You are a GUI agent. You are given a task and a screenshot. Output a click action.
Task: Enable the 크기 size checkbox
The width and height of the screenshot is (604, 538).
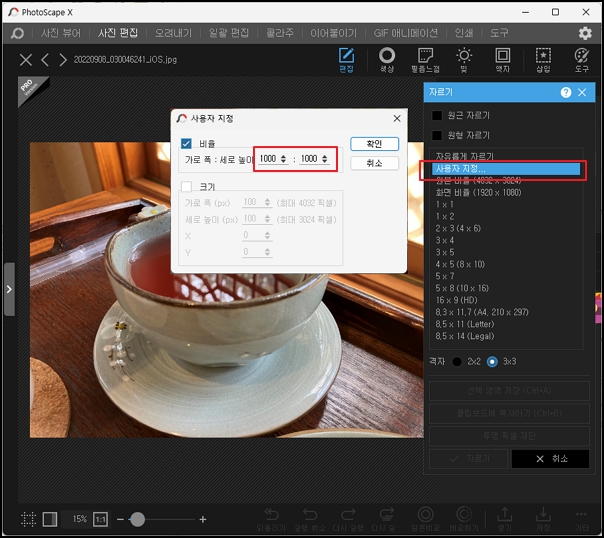pos(186,187)
